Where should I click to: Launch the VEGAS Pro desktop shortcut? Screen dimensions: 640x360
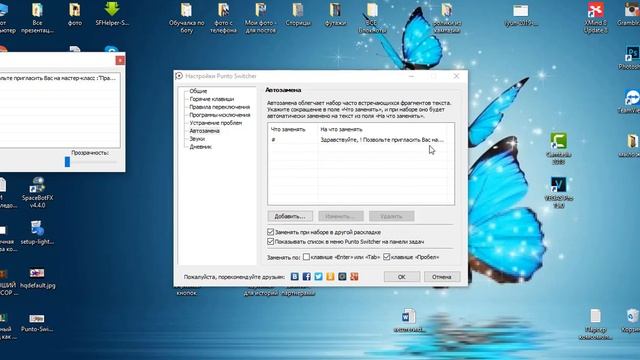(x=558, y=193)
